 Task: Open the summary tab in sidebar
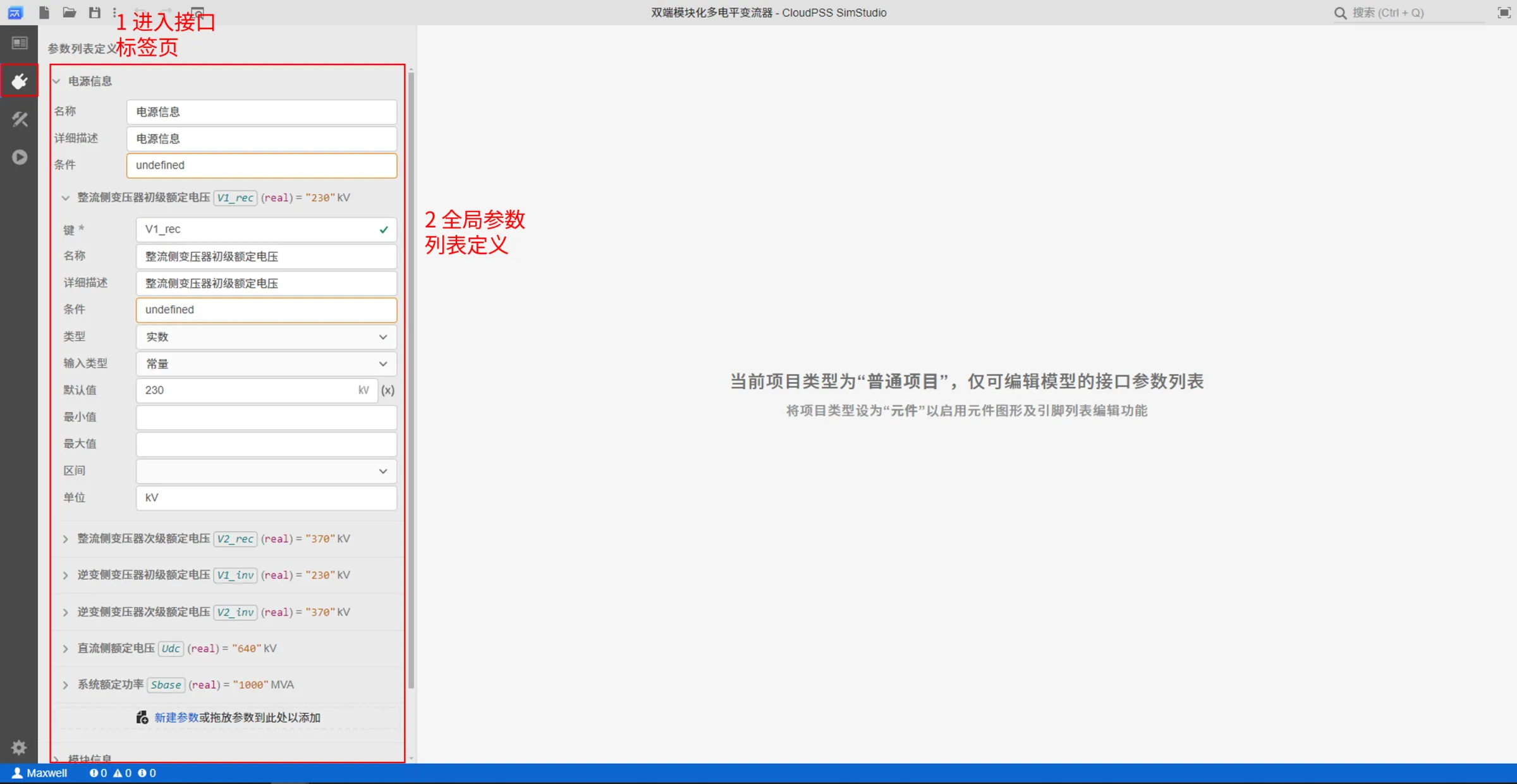click(x=20, y=43)
